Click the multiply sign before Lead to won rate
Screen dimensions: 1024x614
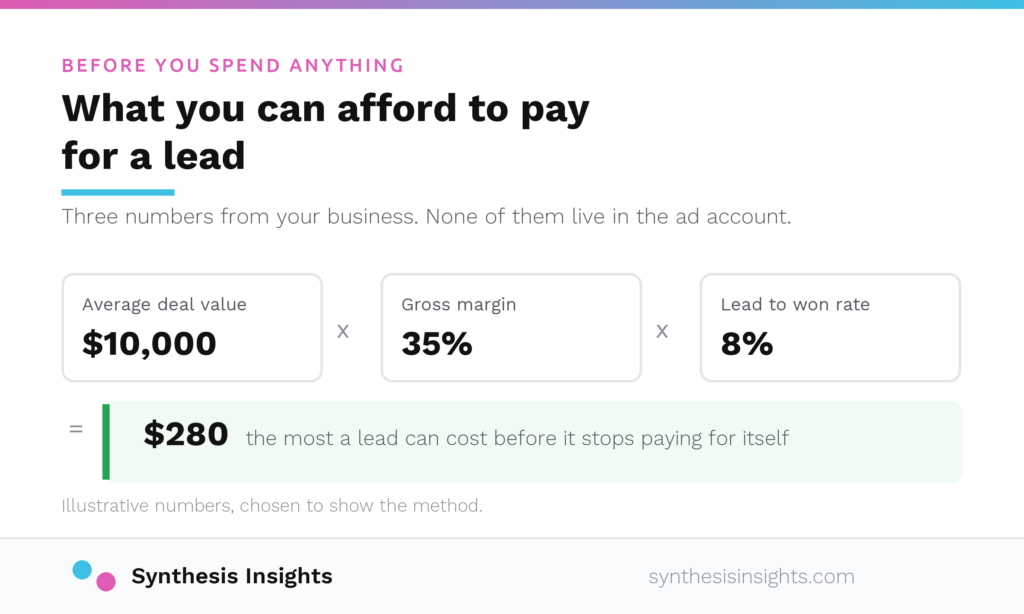(x=662, y=332)
